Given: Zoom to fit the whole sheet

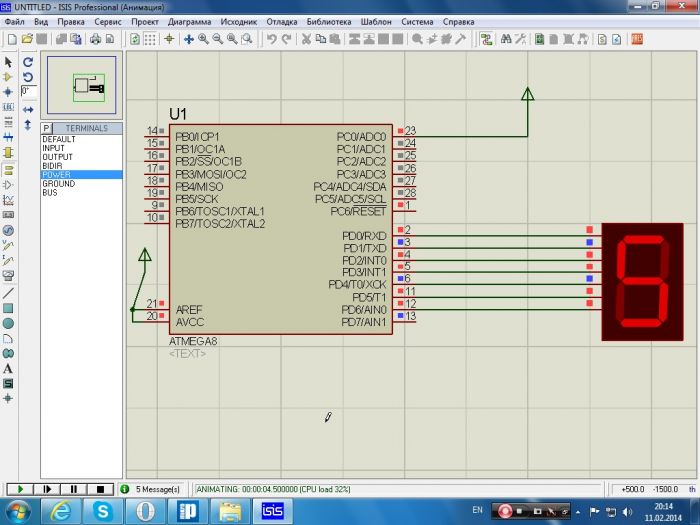Looking at the screenshot, I should tap(232, 39).
